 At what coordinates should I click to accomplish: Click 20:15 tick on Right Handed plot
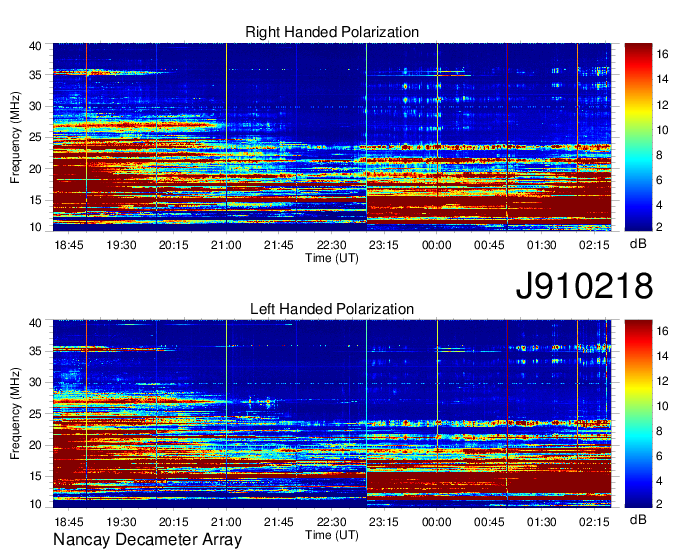coord(173,245)
